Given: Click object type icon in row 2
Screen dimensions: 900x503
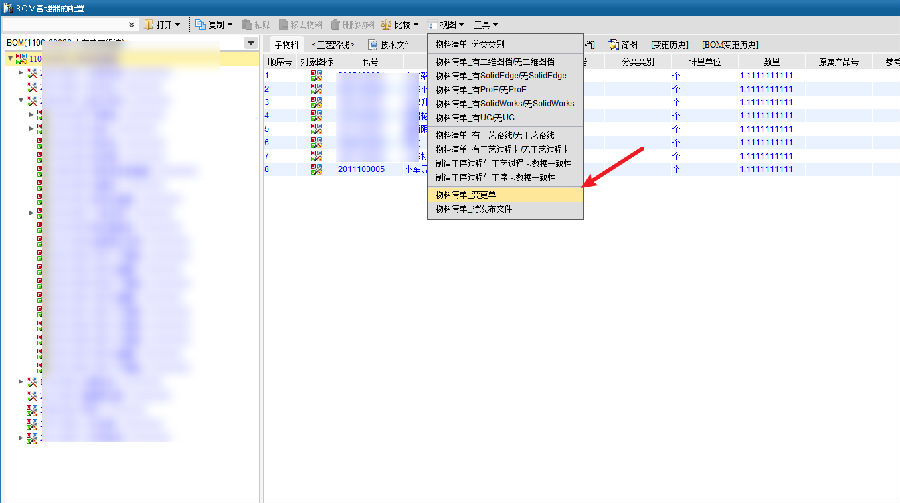Looking at the screenshot, I should (316, 89).
